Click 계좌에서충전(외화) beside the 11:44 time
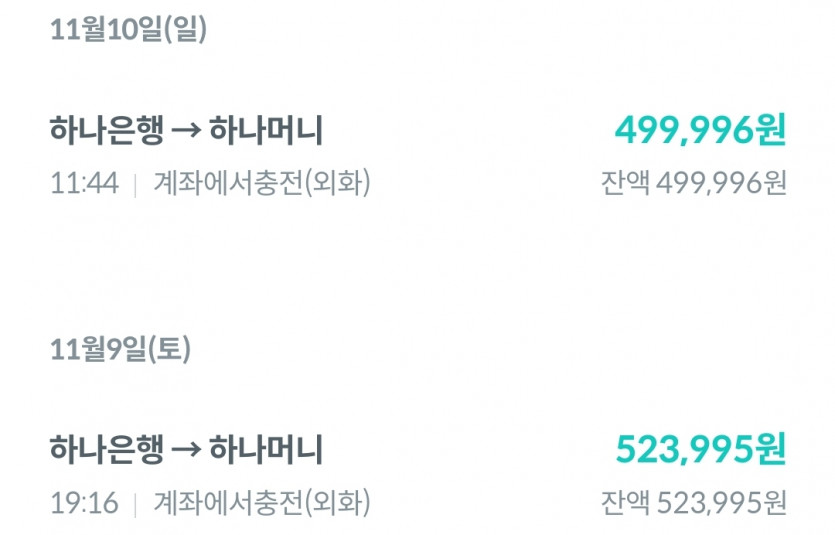The image size is (835, 535). point(261,184)
